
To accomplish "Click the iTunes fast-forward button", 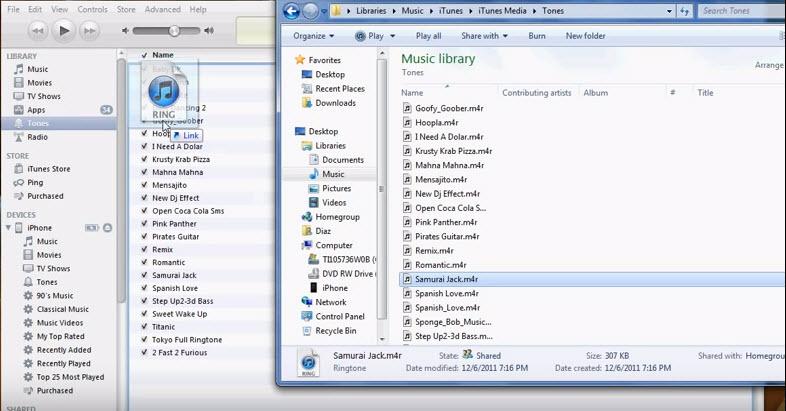I will [x=89, y=31].
